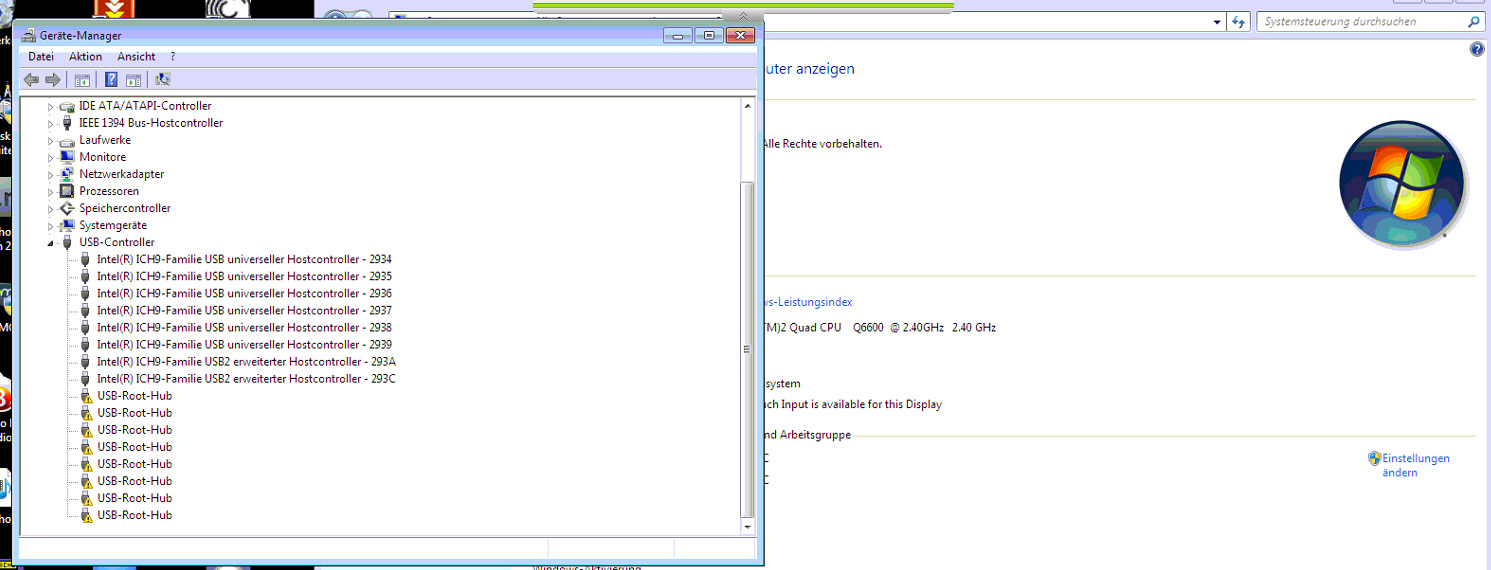Select the Prozessoren chip icon
This screenshot has height=570, width=1491.
(67, 191)
